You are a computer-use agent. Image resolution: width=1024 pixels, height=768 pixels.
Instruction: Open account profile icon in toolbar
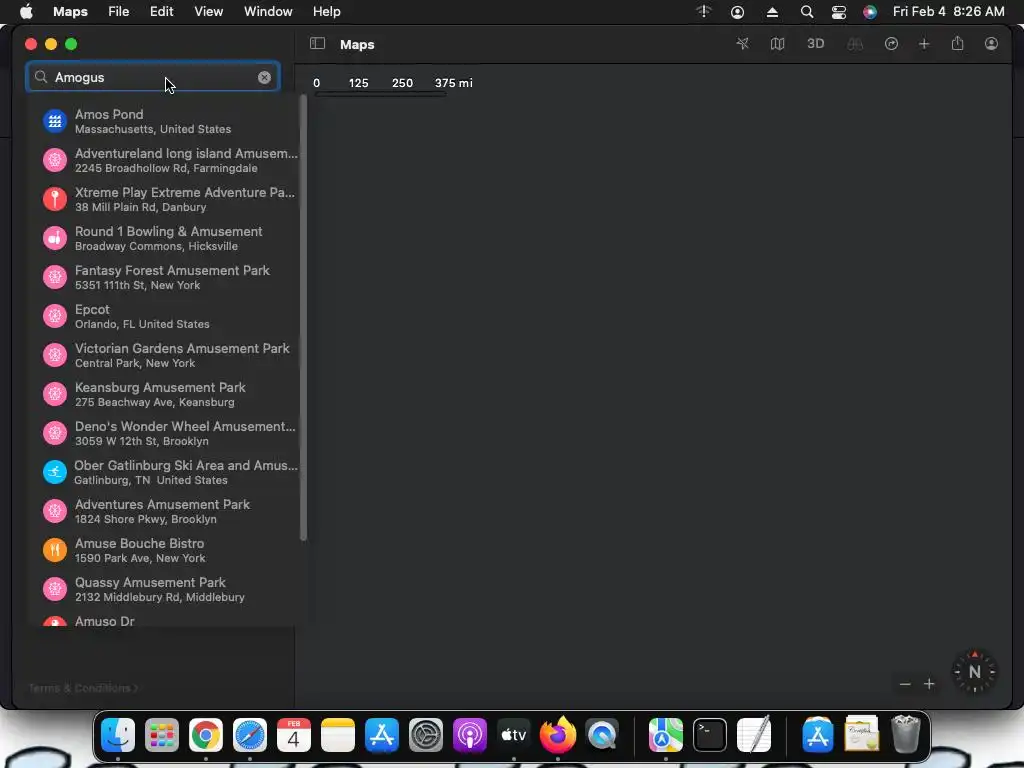(991, 44)
